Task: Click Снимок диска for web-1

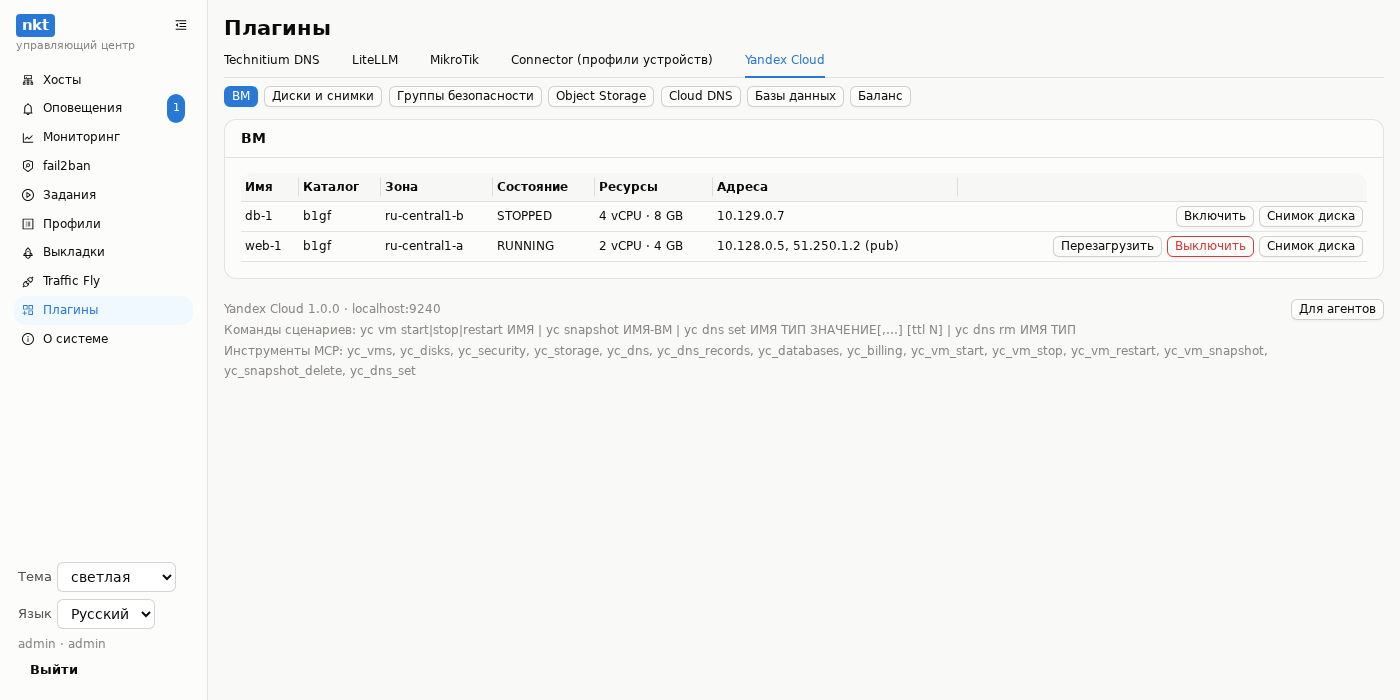Action: 1311,246
